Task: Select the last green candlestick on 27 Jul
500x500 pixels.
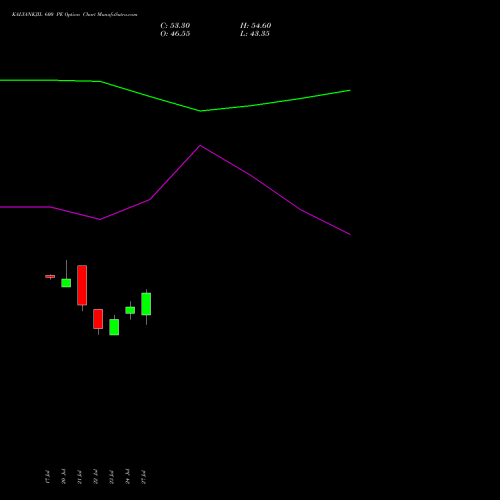Action: pos(146,304)
